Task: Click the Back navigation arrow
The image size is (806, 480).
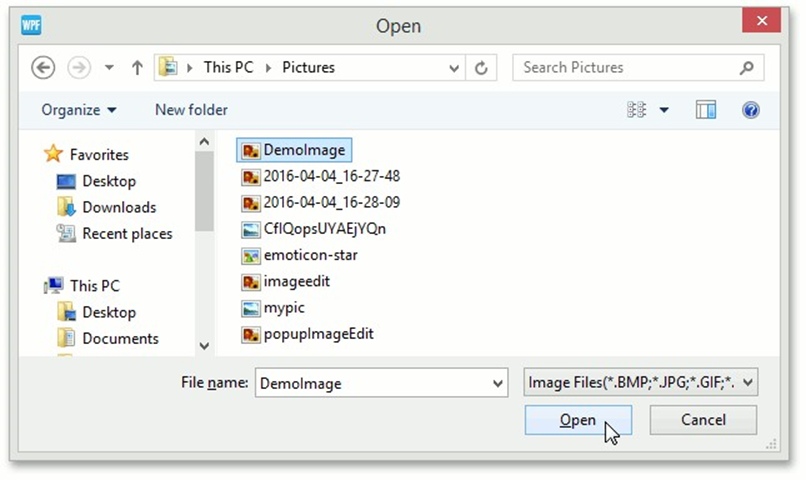Action: (43, 67)
